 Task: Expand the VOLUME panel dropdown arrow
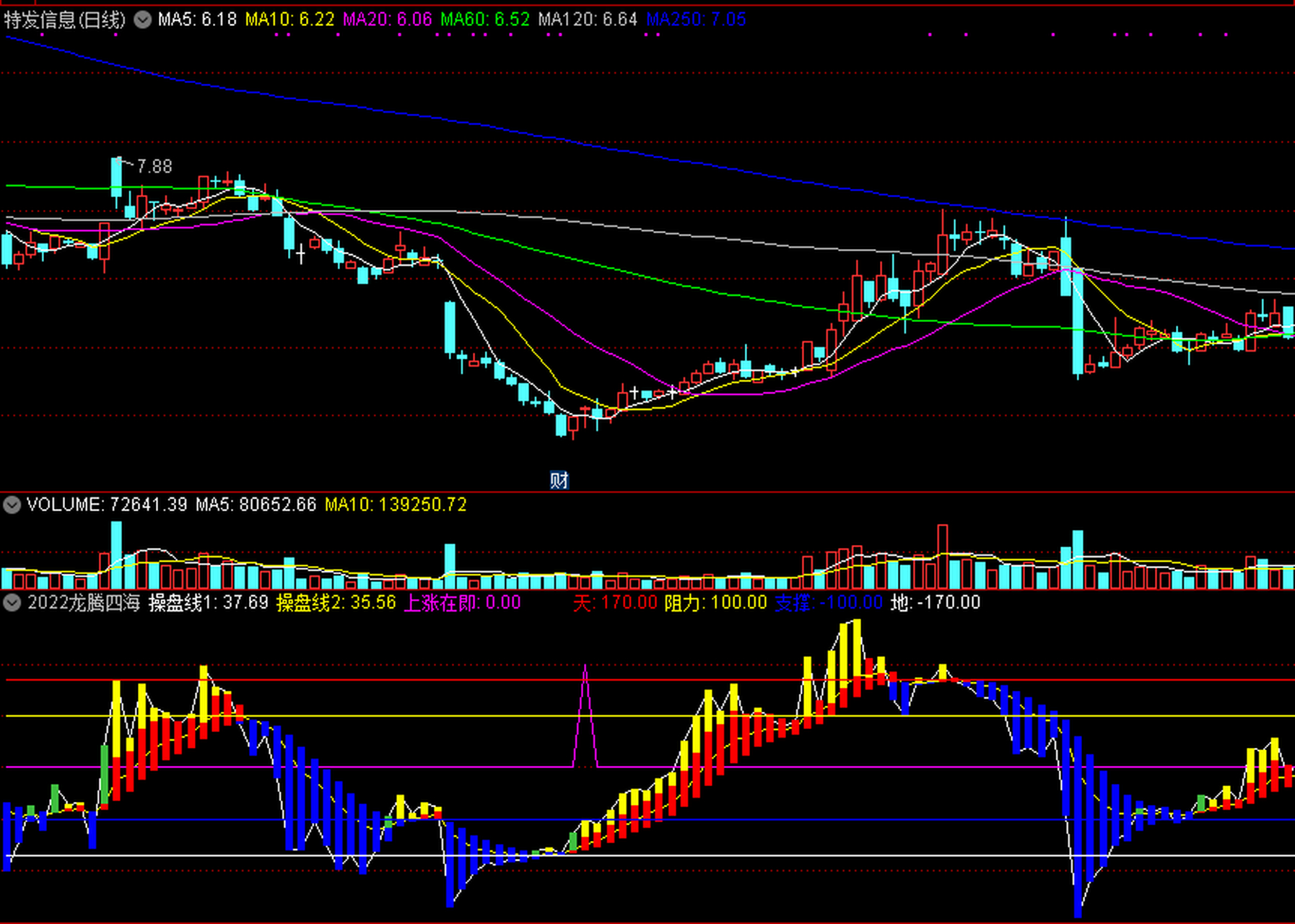point(12,505)
